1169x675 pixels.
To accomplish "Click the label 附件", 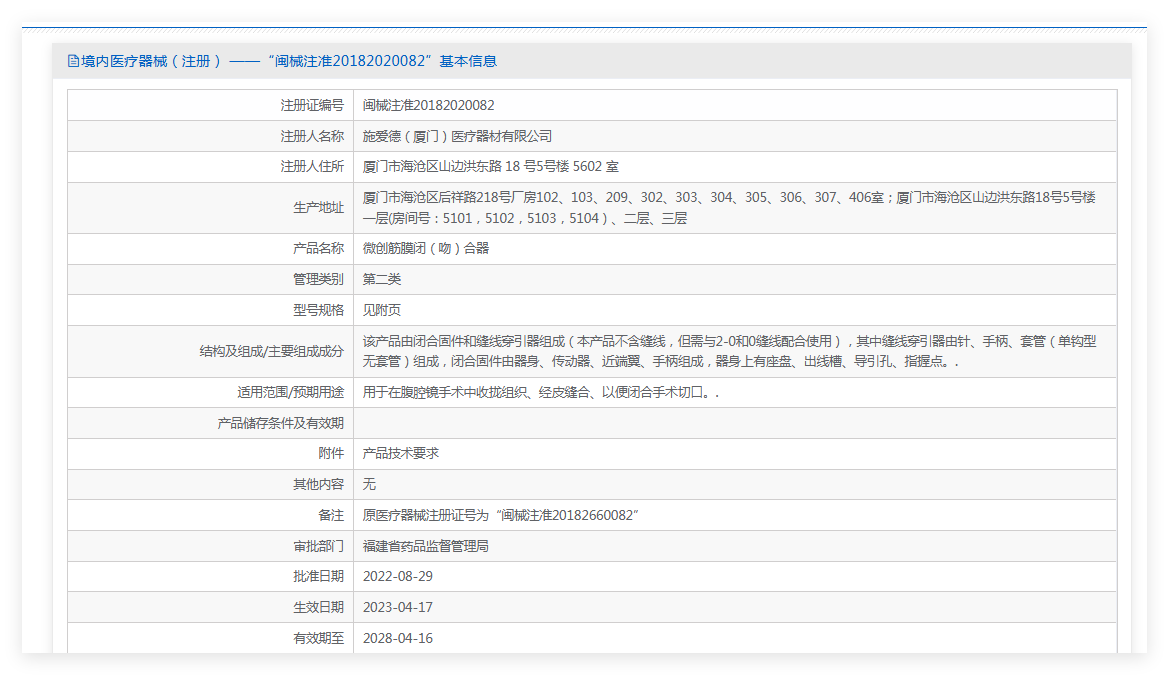I will tap(331, 453).
